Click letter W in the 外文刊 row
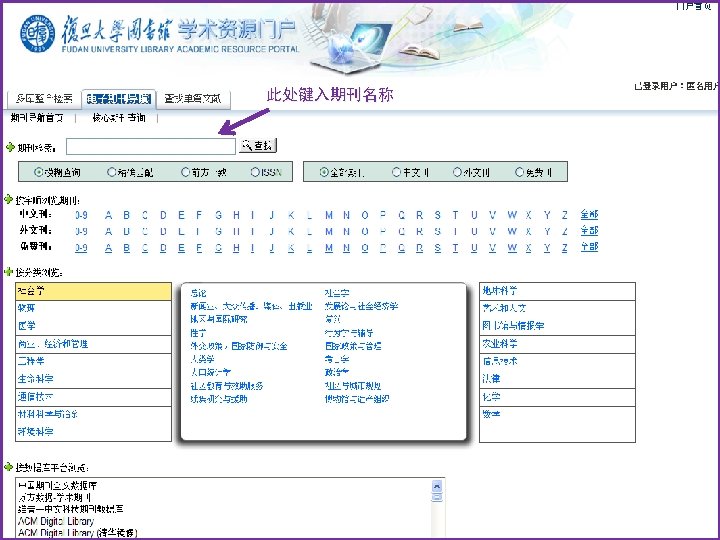Image resolution: width=720 pixels, height=540 pixels. point(512,231)
